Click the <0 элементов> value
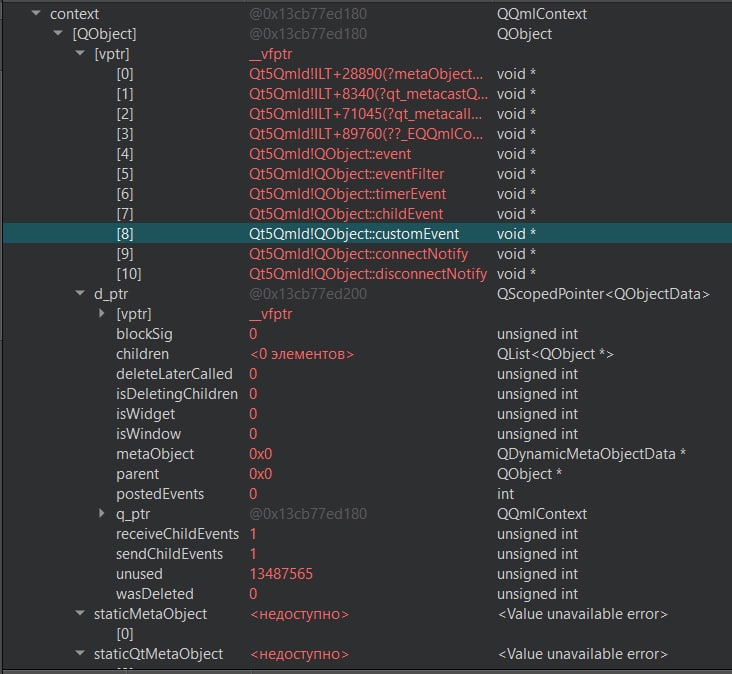Screen dimensions: 732x674 click(x=302, y=354)
